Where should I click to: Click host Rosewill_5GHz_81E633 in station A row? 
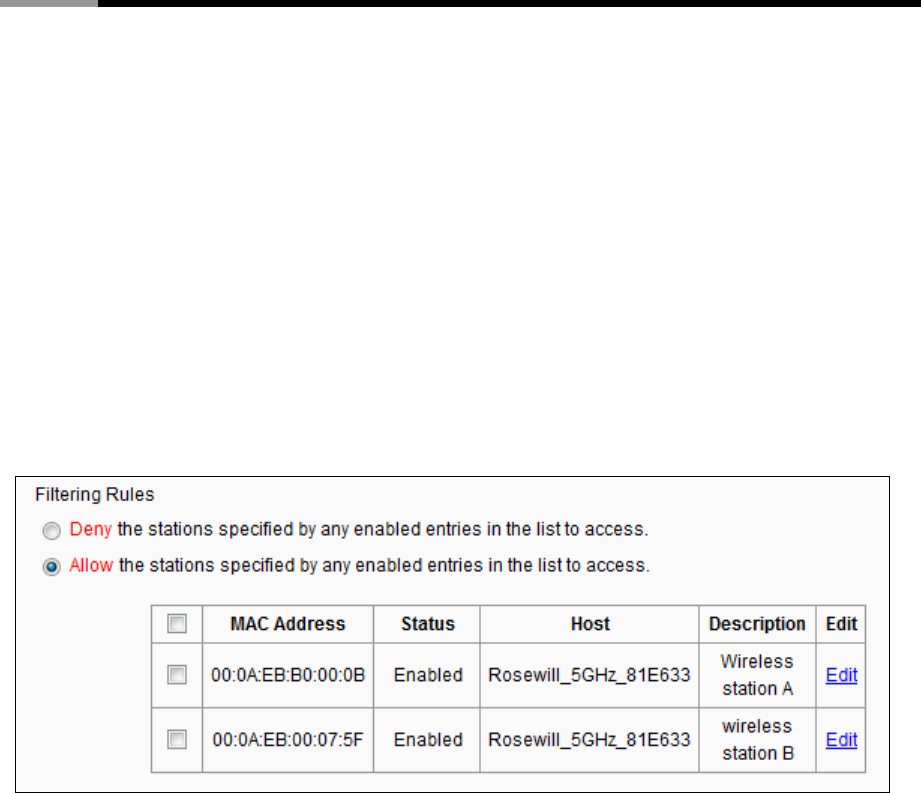pos(589,676)
